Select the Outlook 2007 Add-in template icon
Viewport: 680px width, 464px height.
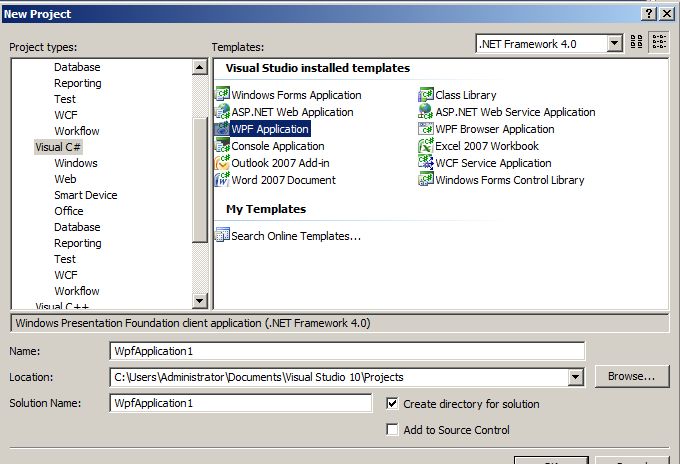(222, 162)
